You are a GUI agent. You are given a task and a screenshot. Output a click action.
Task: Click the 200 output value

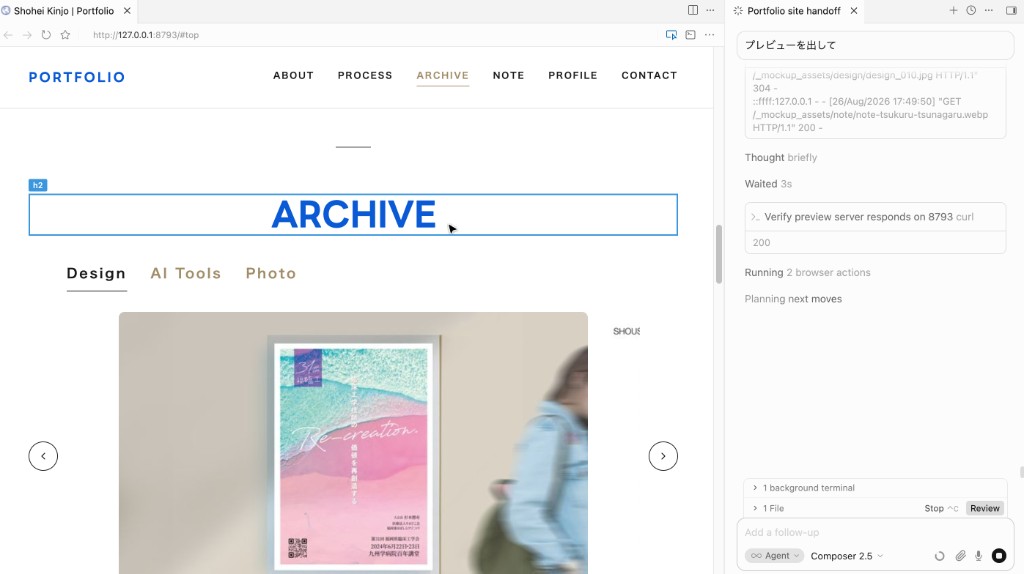[761, 242]
